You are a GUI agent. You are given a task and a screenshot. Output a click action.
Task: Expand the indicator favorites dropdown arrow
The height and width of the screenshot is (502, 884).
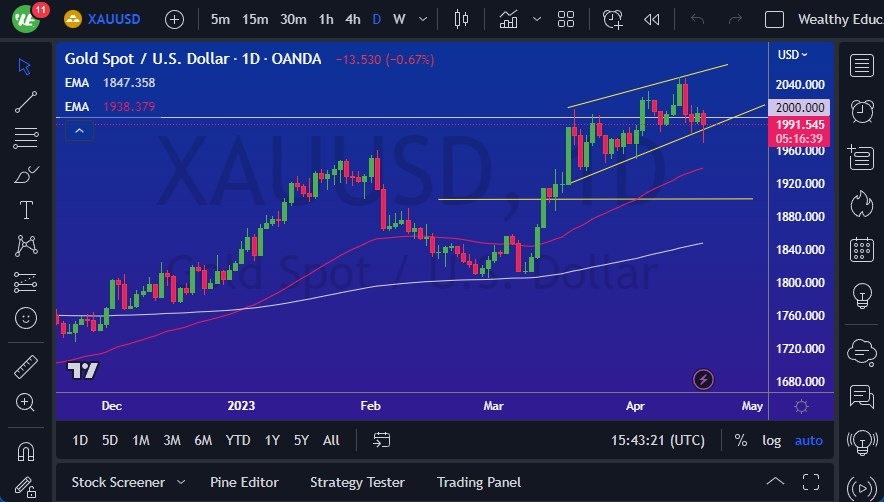click(x=537, y=19)
